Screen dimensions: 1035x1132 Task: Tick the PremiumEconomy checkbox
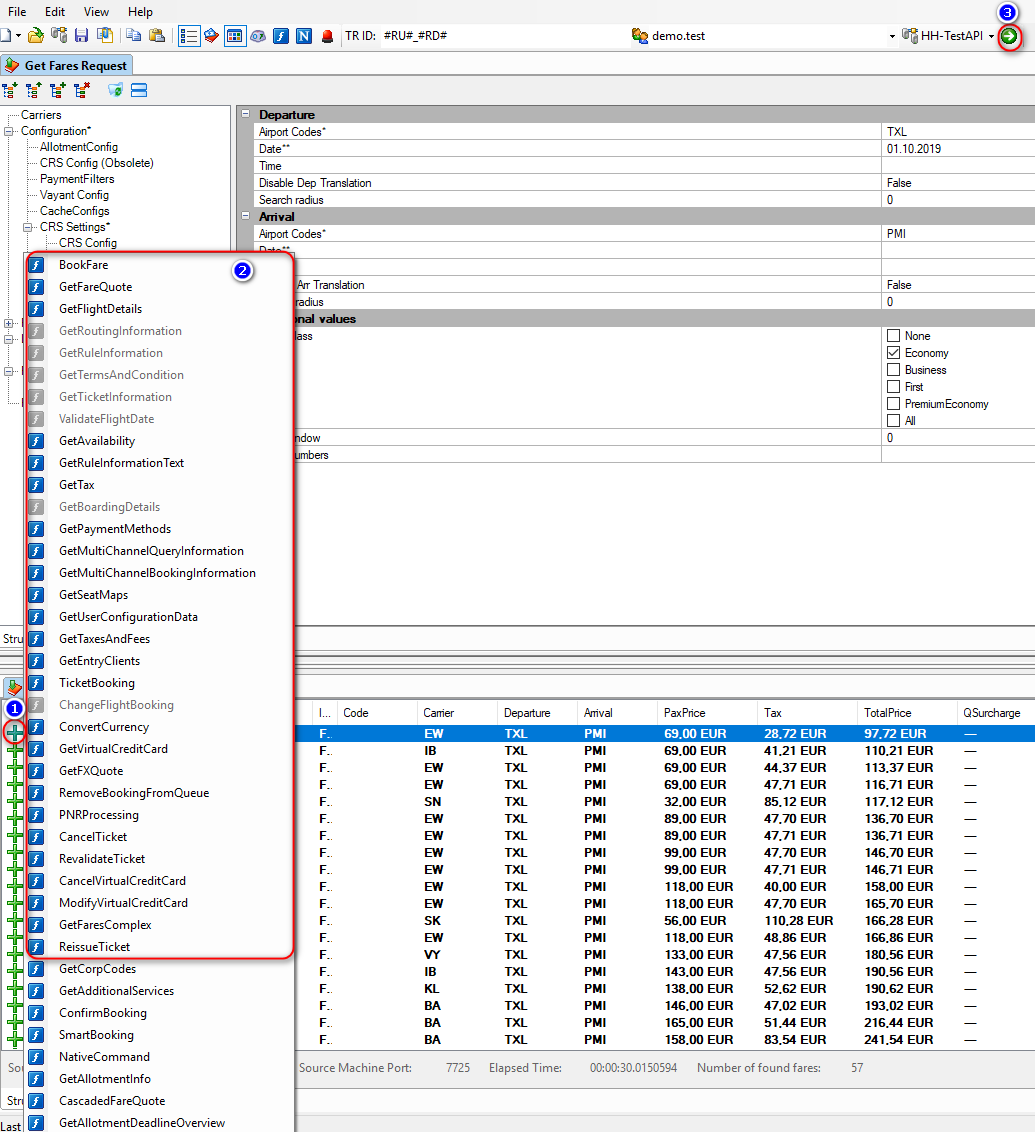click(x=893, y=404)
